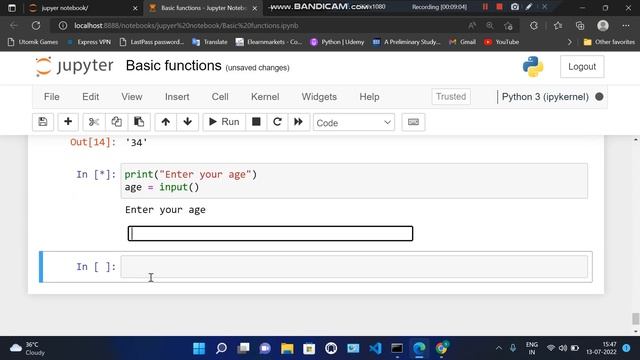Show hidden system tray icons chevron
This screenshot has width=640, height=360.
499,348
